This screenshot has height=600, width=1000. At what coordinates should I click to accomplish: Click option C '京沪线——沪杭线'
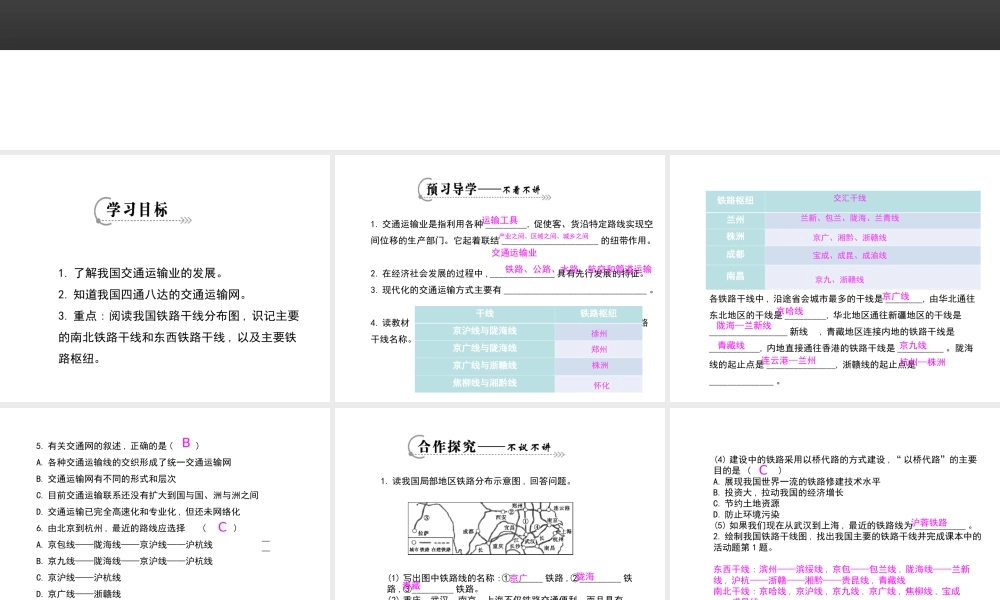tap(78, 578)
